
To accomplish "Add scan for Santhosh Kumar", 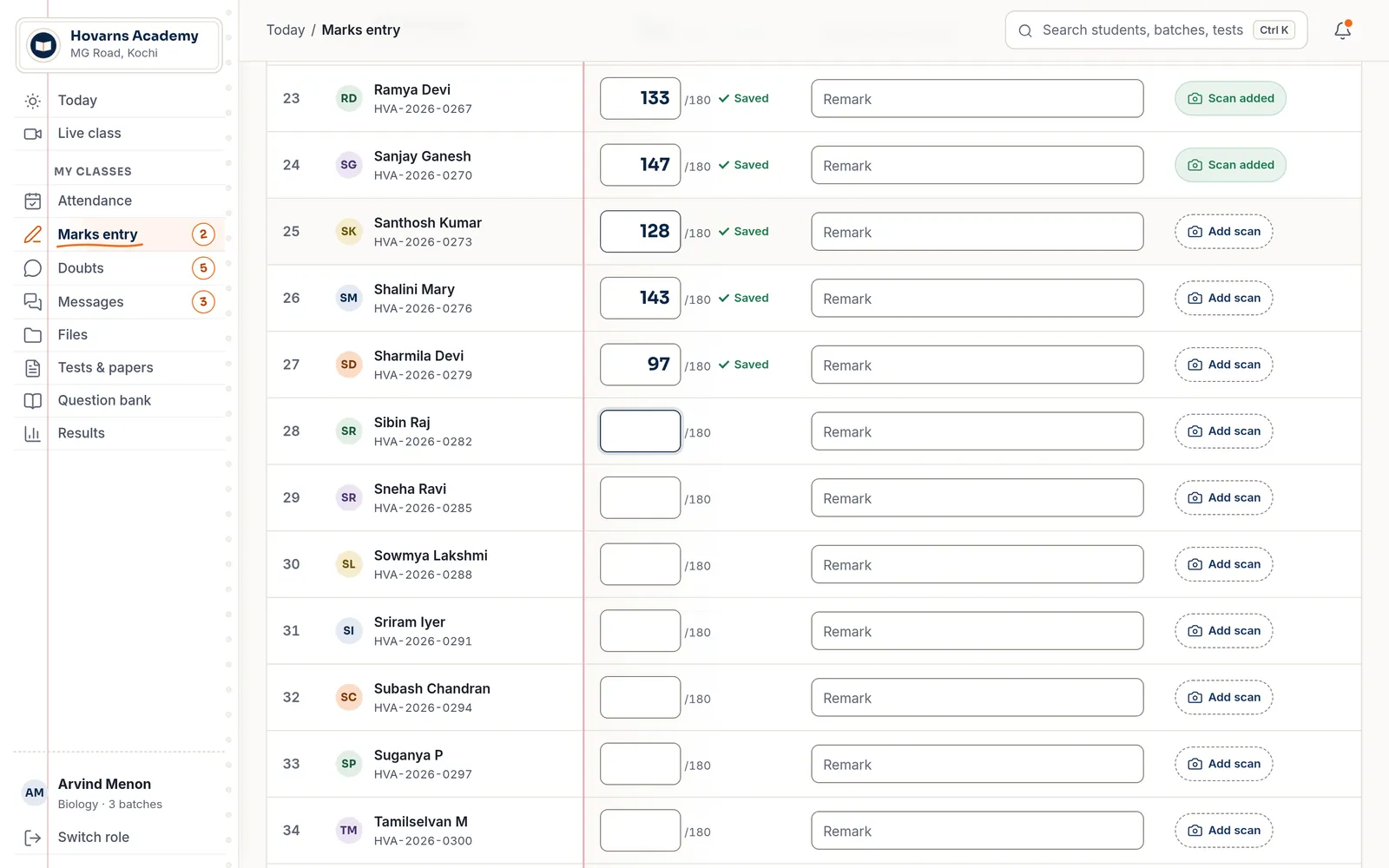I will (x=1224, y=232).
